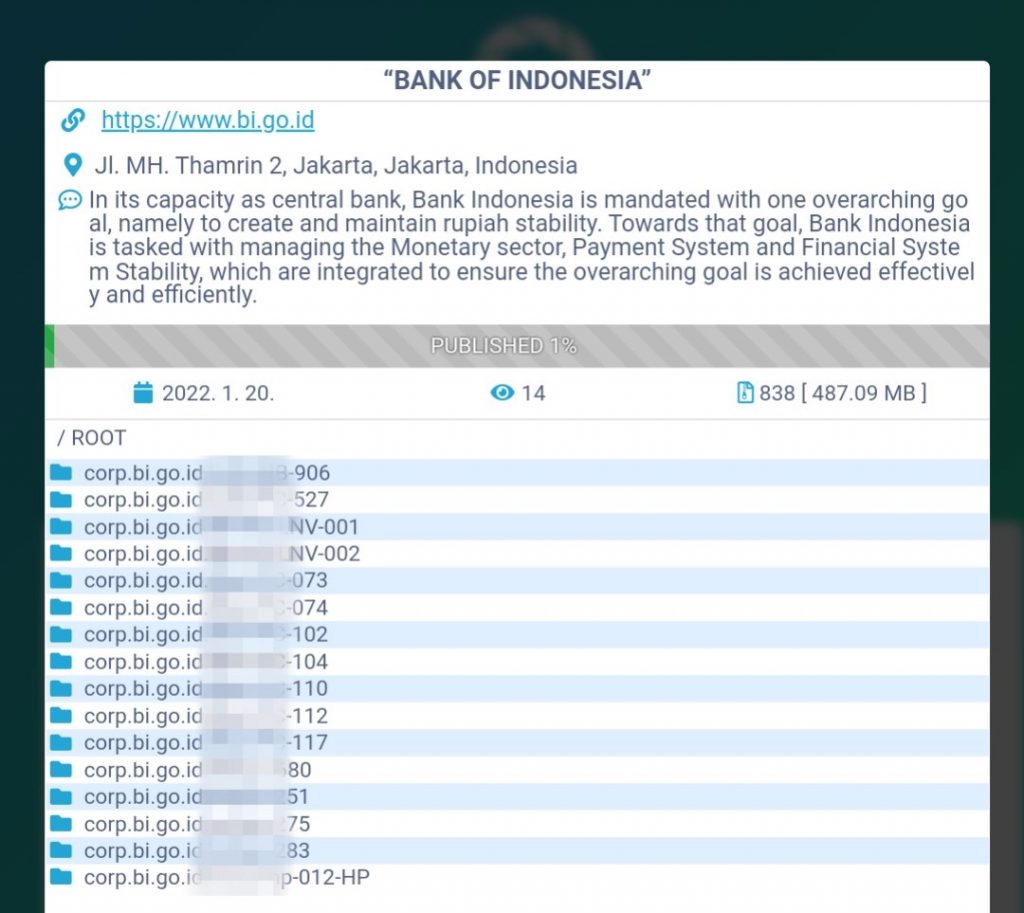Expand the folder ending in -110

[x=205, y=689]
